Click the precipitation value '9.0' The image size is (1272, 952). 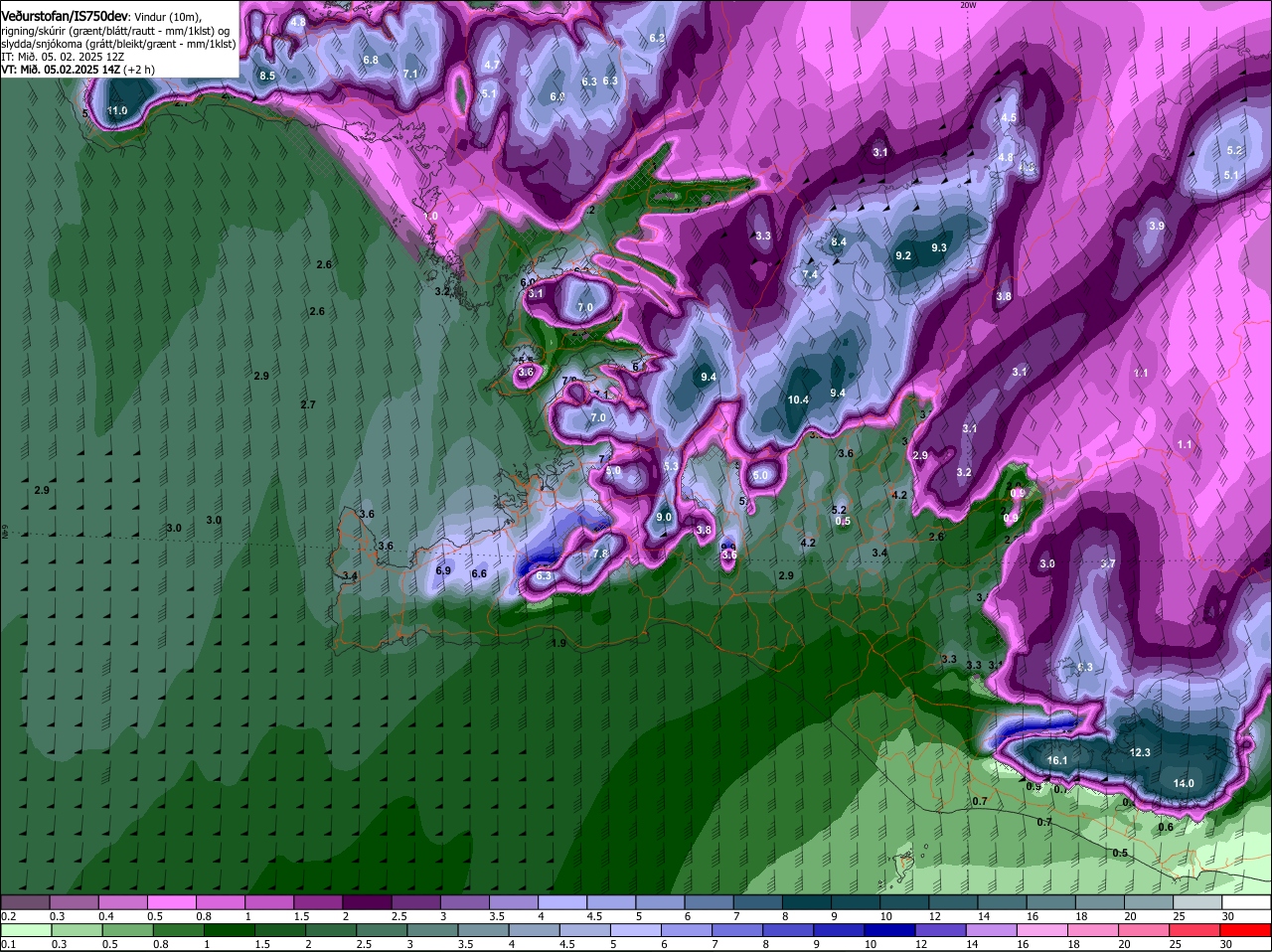665,517
